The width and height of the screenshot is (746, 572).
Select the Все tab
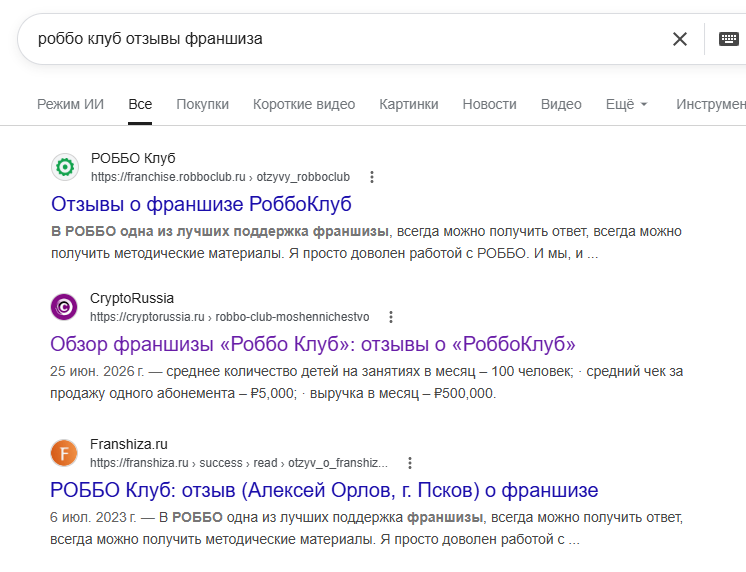click(140, 104)
